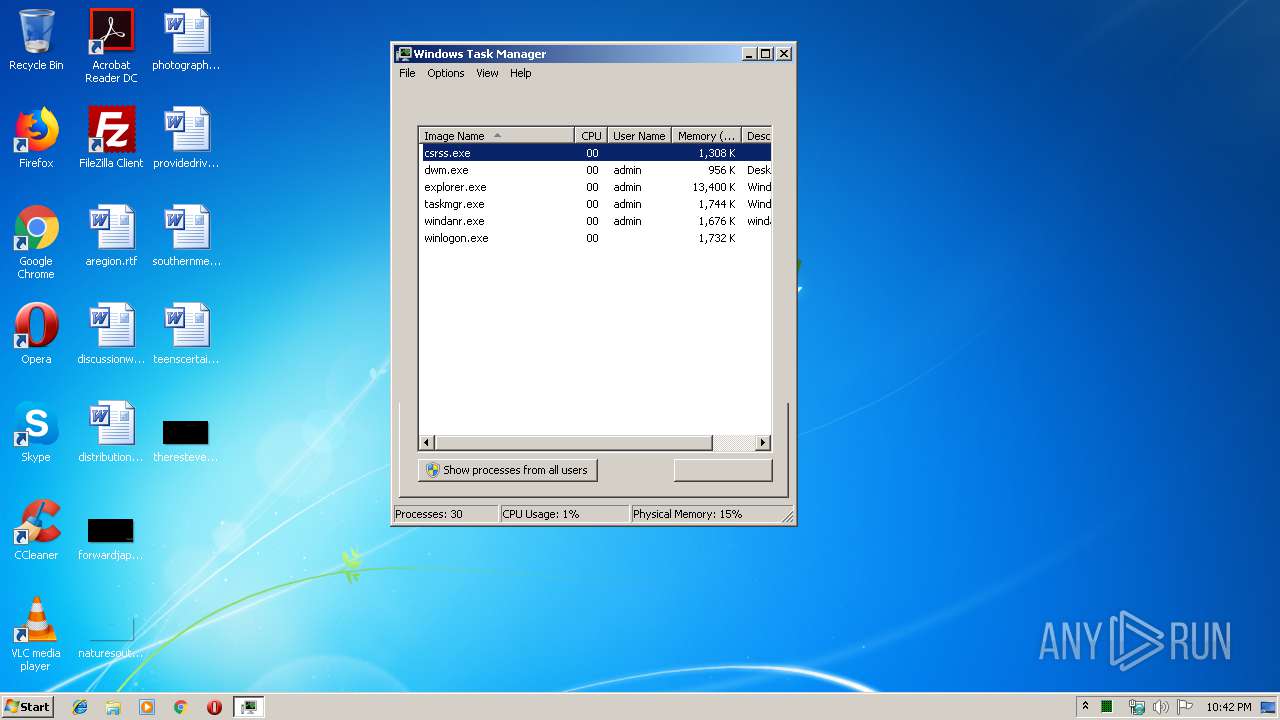The width and height of the screenshot is (1280, 720).
Task: Open FileZilla Client shortcut
Action: (111, 138)
